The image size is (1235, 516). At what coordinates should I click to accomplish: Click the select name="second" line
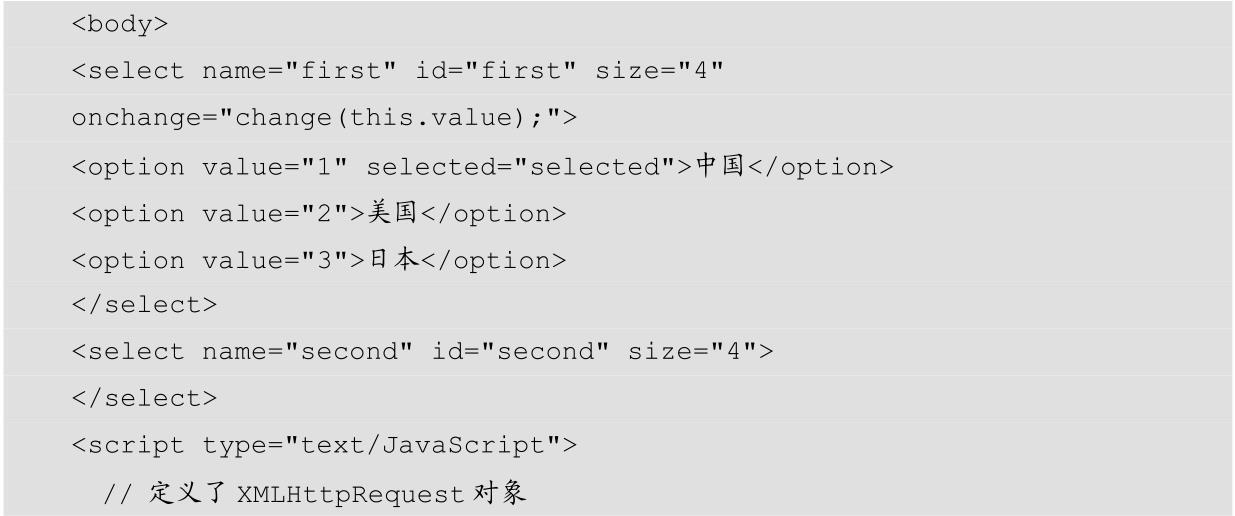(422, 352)
